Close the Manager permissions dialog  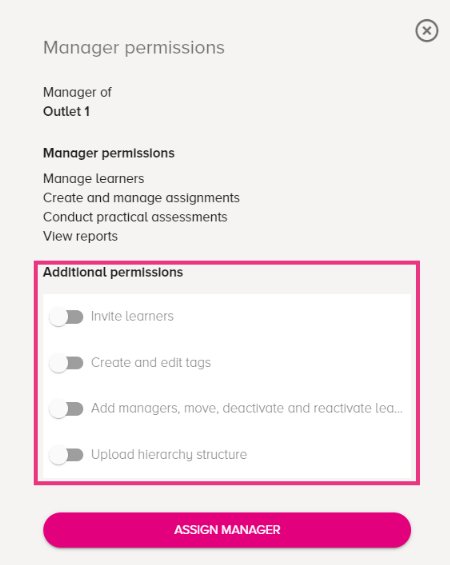pyautogui.click(x=427, y=31)
